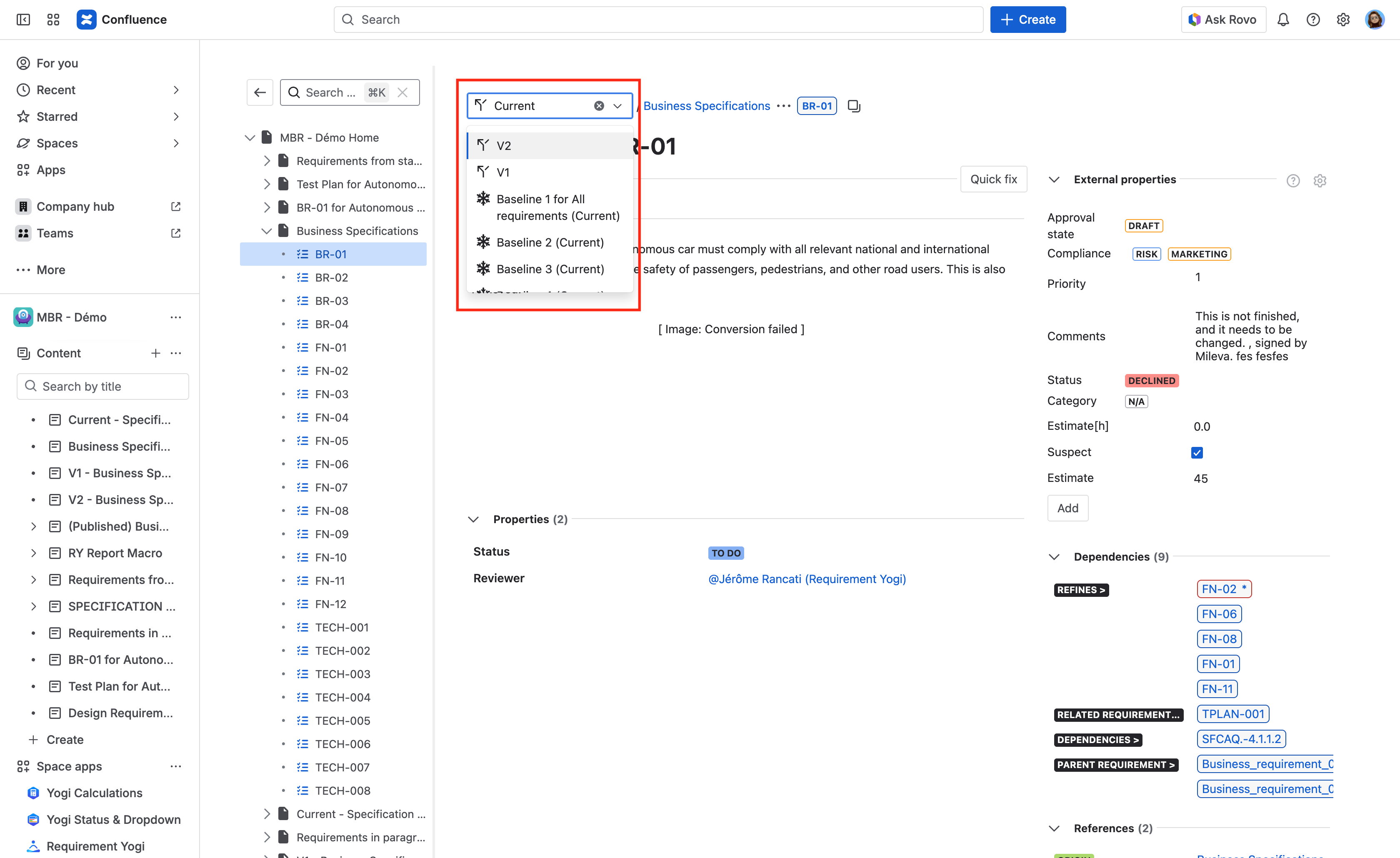Click the Search by title field
This screenshot has width=1400, height=858.
pyautogui.click(x=103, y=387)
